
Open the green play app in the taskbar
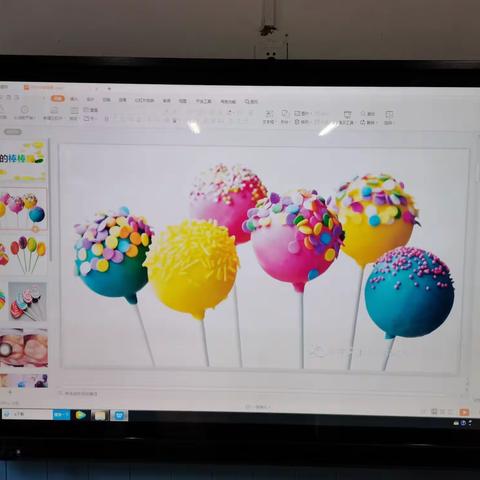[x=80, y=415]
